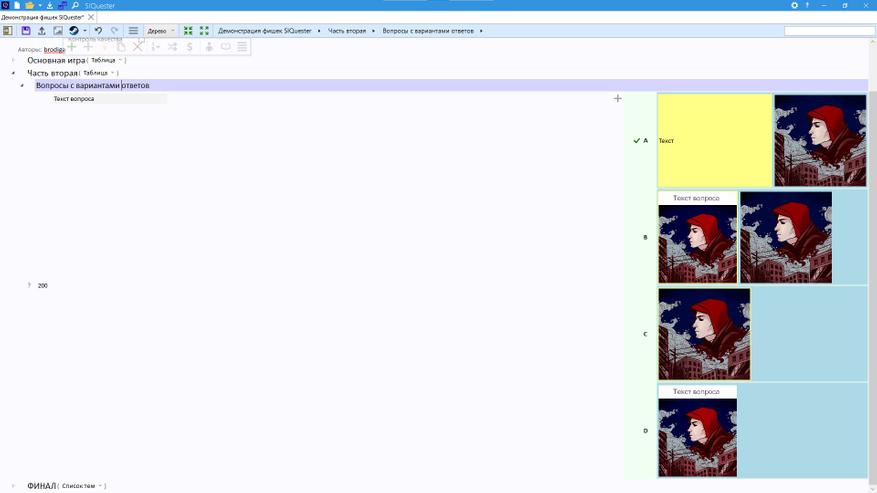Screen dimensions: 877x493
Task: Click the search magnifier icon in title bar
Action: point(75,5)
